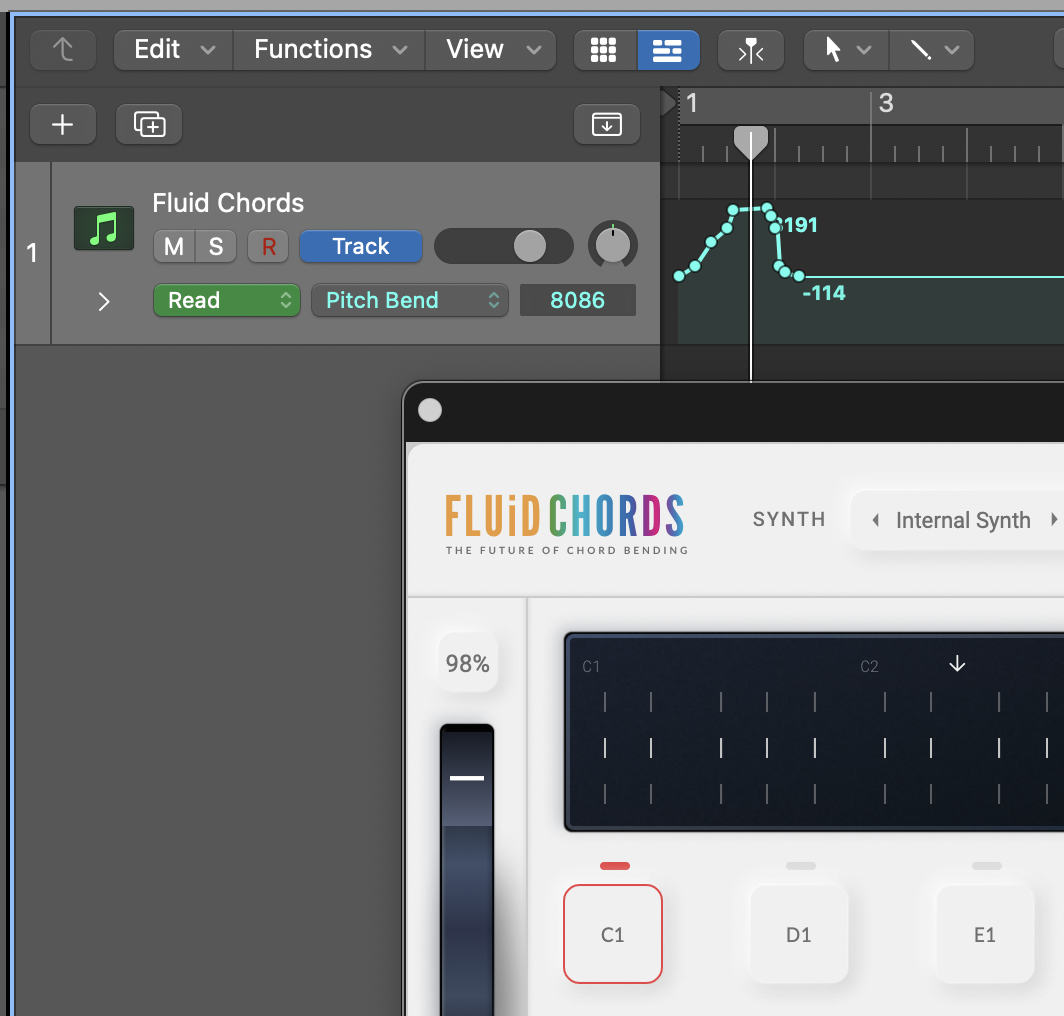
Task: Open the secondary pencil tool menu
Action: [x=932, y=50]
